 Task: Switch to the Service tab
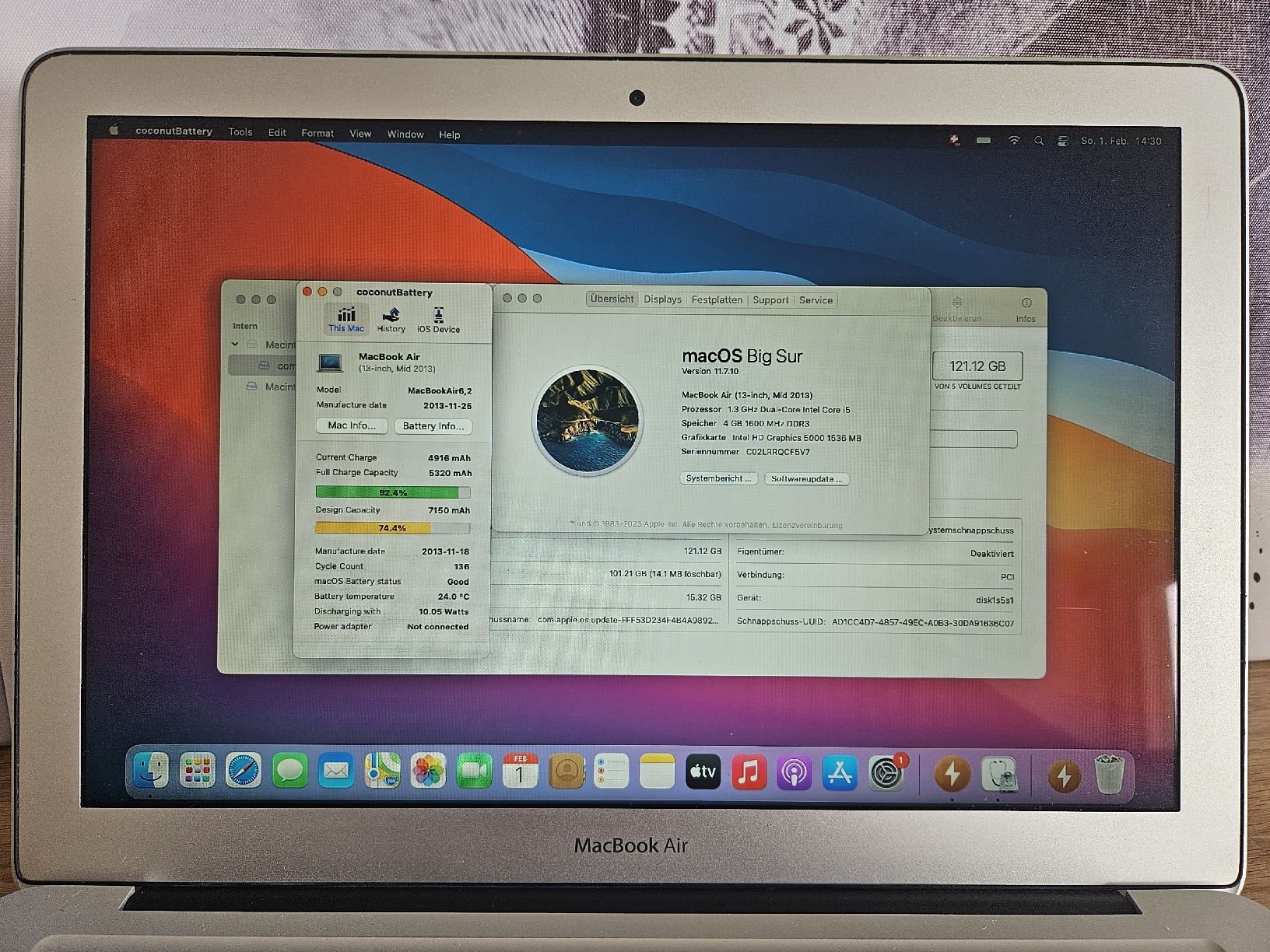point(816,300)
